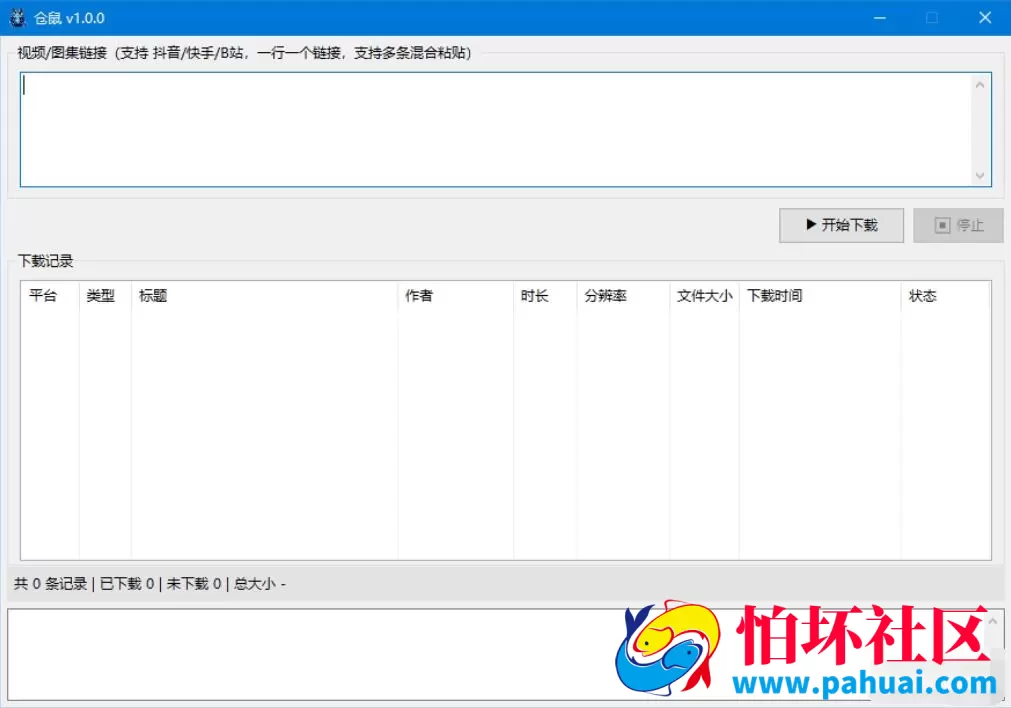Sort by the 分辨率 column header
This screenshot has width=1011, height=708.
pyautogui.click(x=623, y=296)
